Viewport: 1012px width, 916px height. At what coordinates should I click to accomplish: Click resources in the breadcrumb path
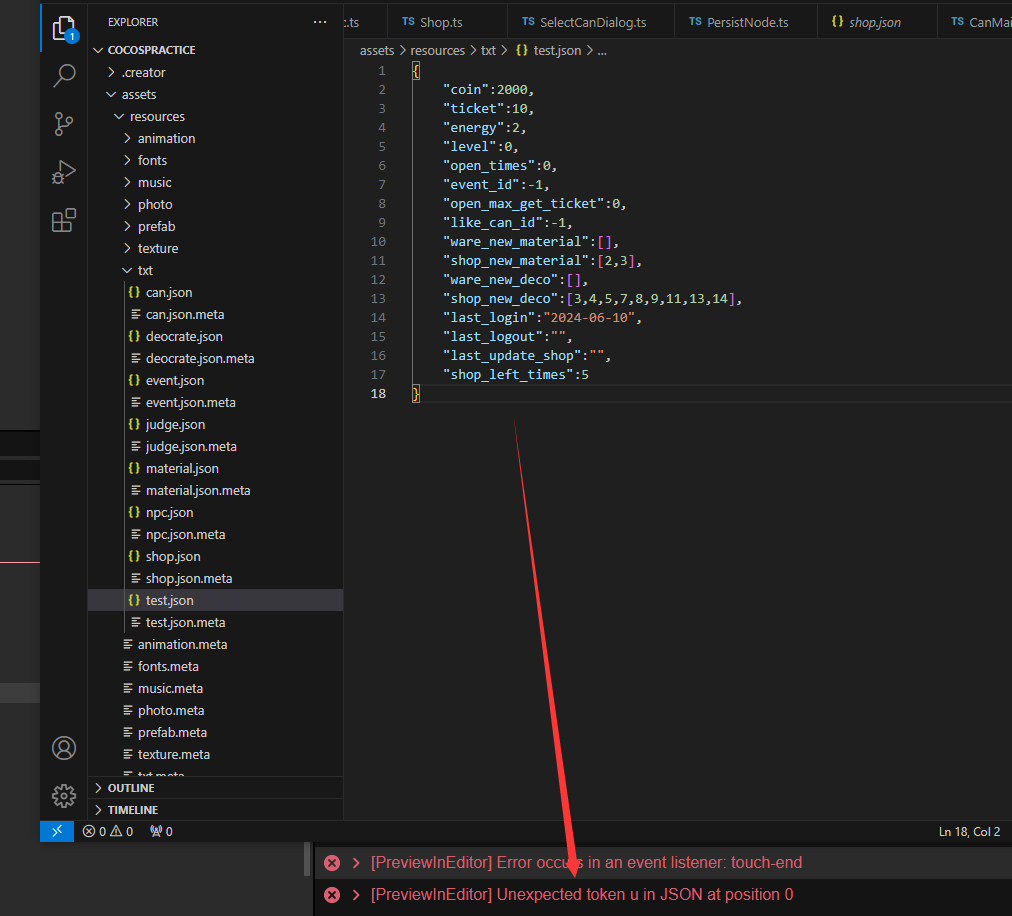(437, 50)
